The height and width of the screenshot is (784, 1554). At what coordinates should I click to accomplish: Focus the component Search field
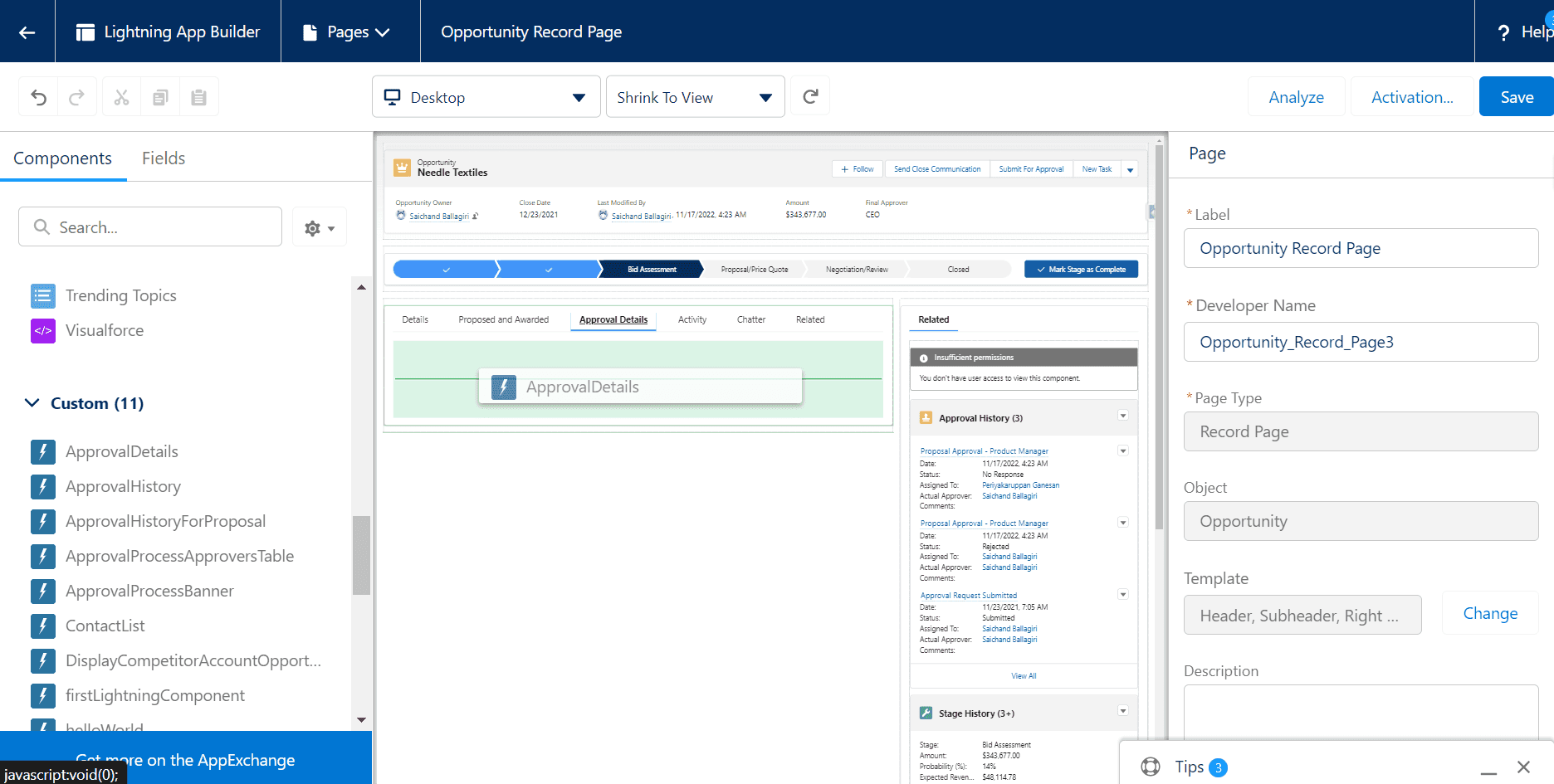point(150,226)
